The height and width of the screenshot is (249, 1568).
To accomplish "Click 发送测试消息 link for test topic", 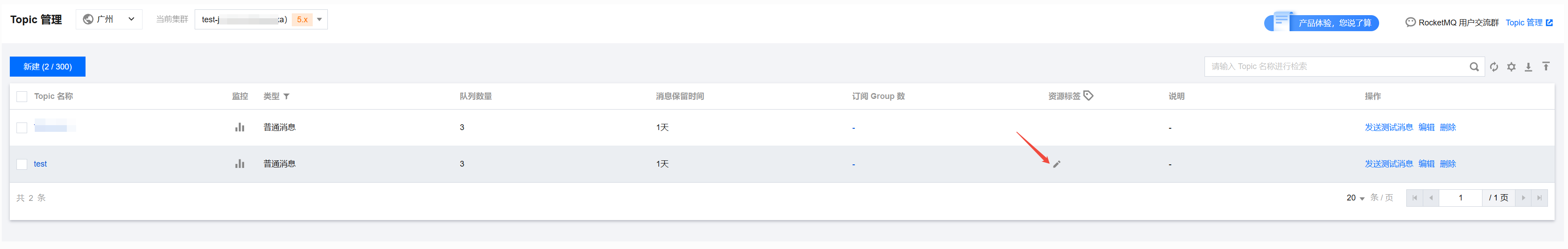I will (1388, 164).
